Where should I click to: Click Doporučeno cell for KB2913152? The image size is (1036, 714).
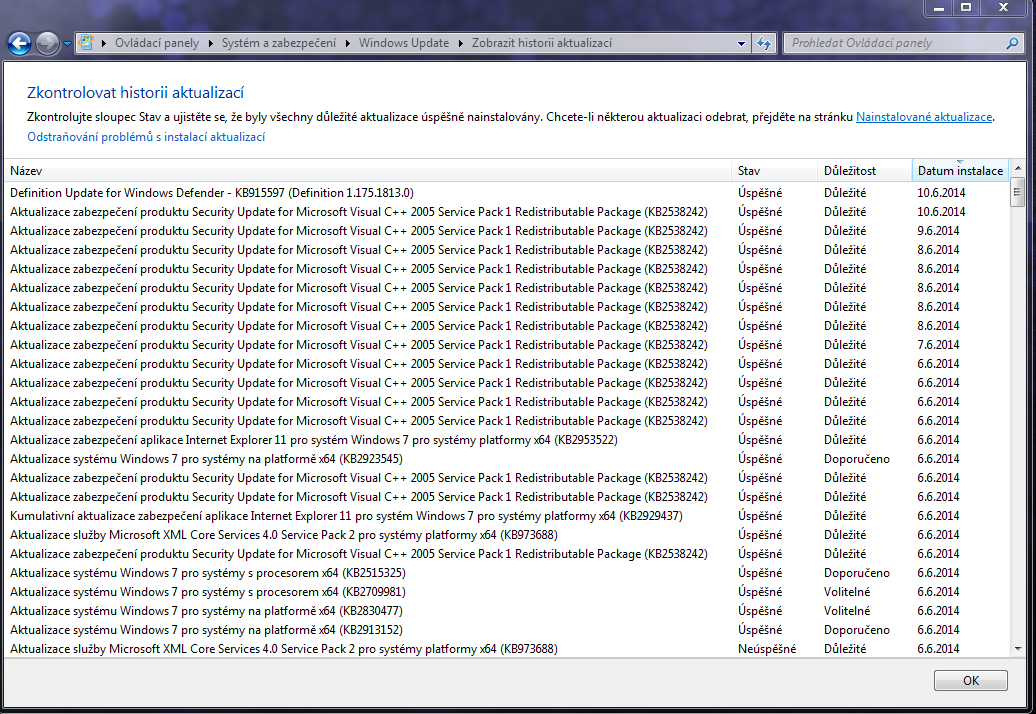[856, 630]
